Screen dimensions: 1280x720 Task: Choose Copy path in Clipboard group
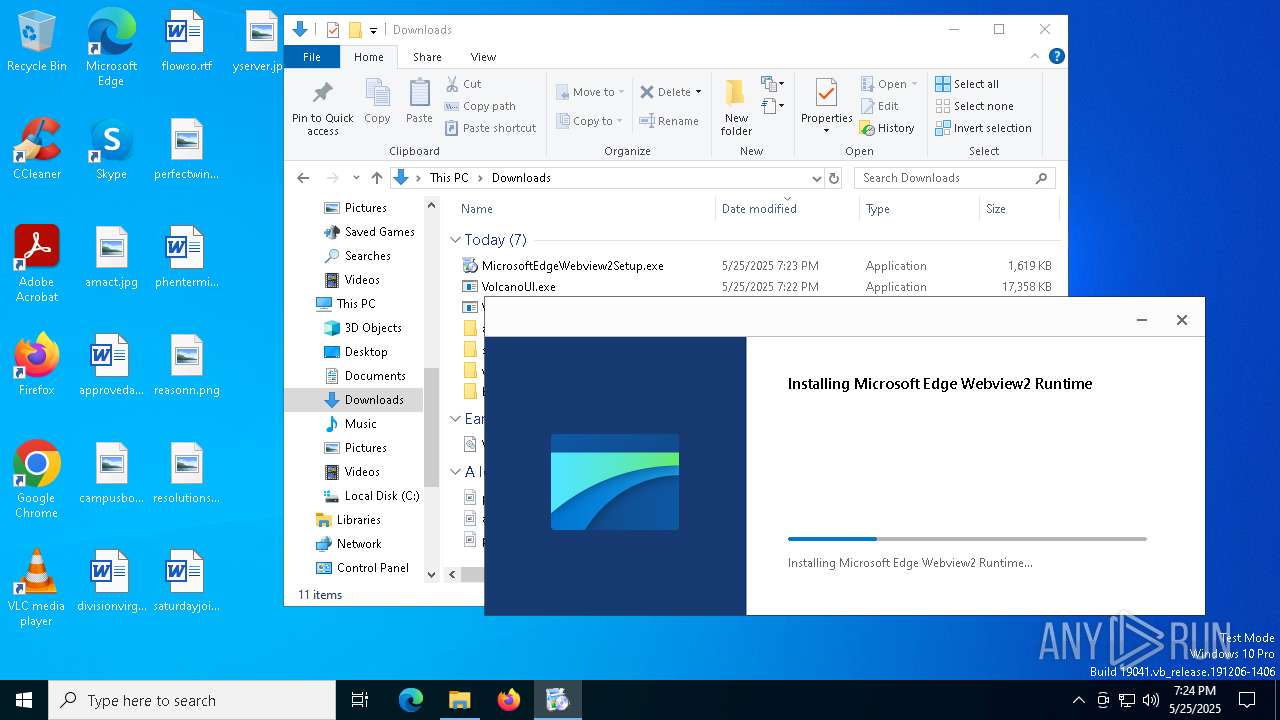click(480, 106)
